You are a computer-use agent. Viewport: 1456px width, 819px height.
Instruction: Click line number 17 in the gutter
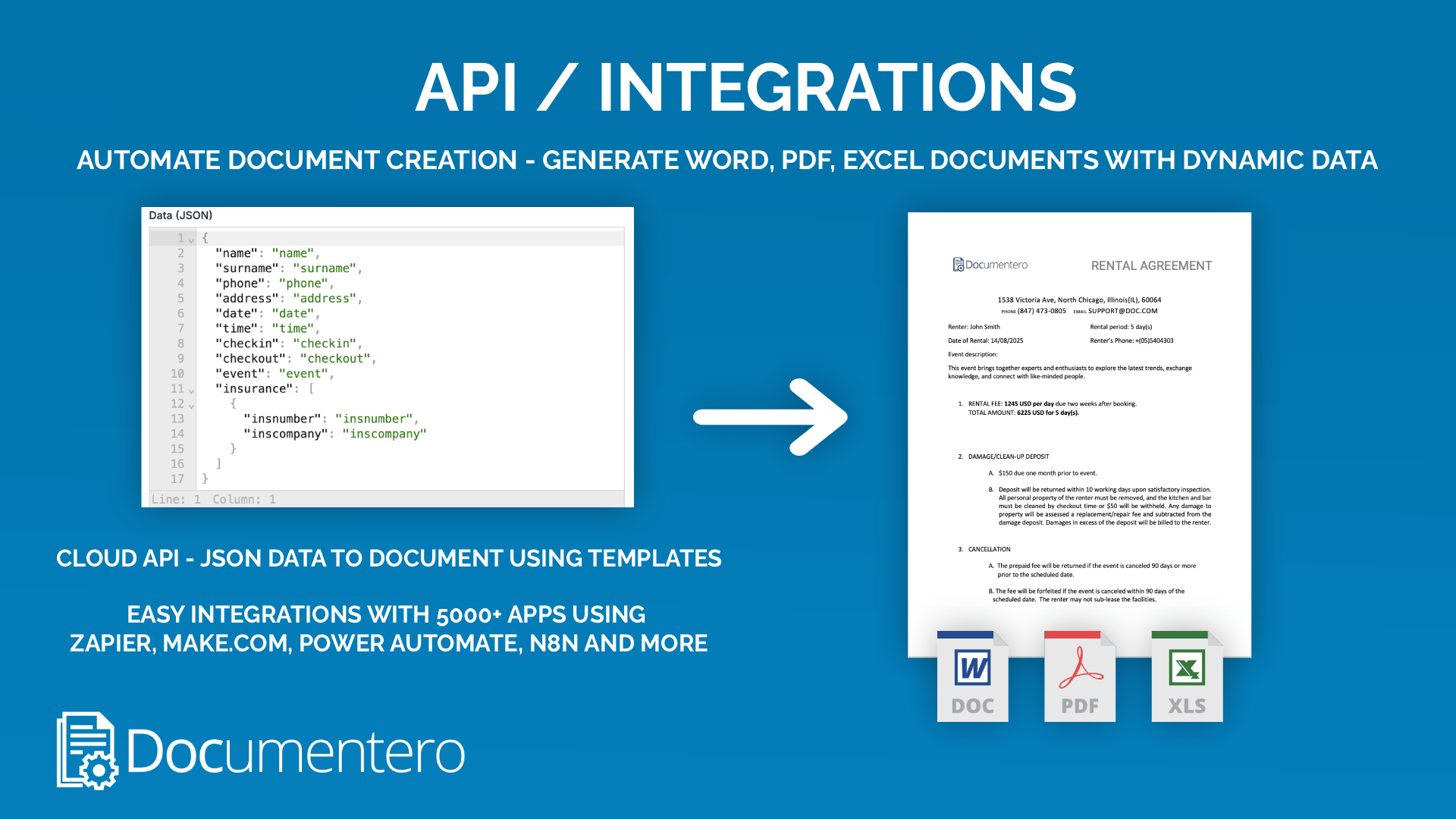tap(177, 479)
